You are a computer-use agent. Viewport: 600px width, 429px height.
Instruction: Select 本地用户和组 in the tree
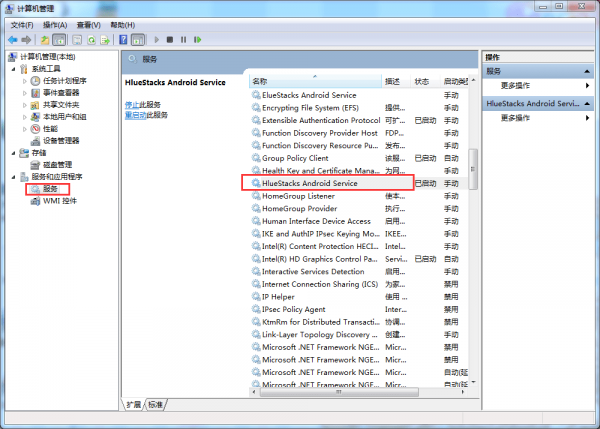[64, 117]
